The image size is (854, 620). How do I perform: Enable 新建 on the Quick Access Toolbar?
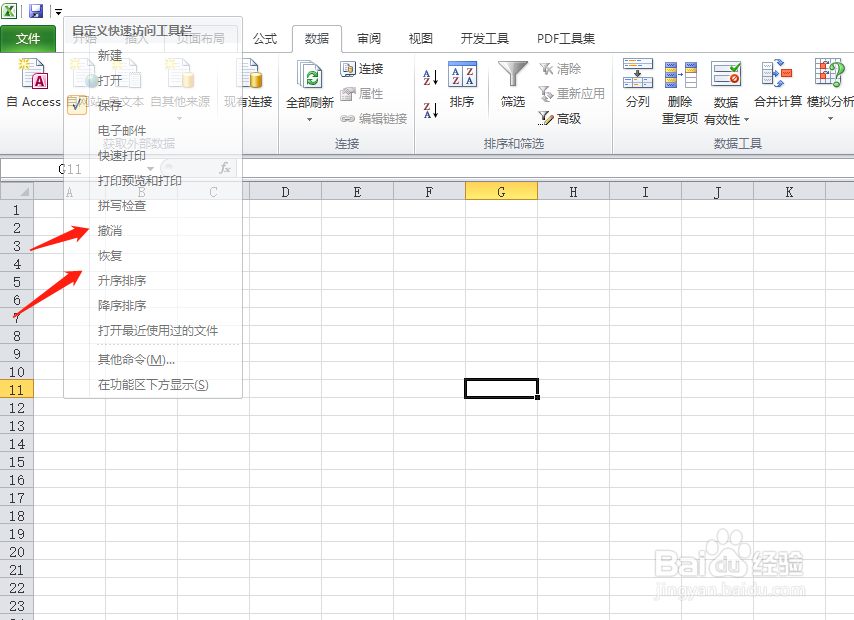(x=107, y=54)
